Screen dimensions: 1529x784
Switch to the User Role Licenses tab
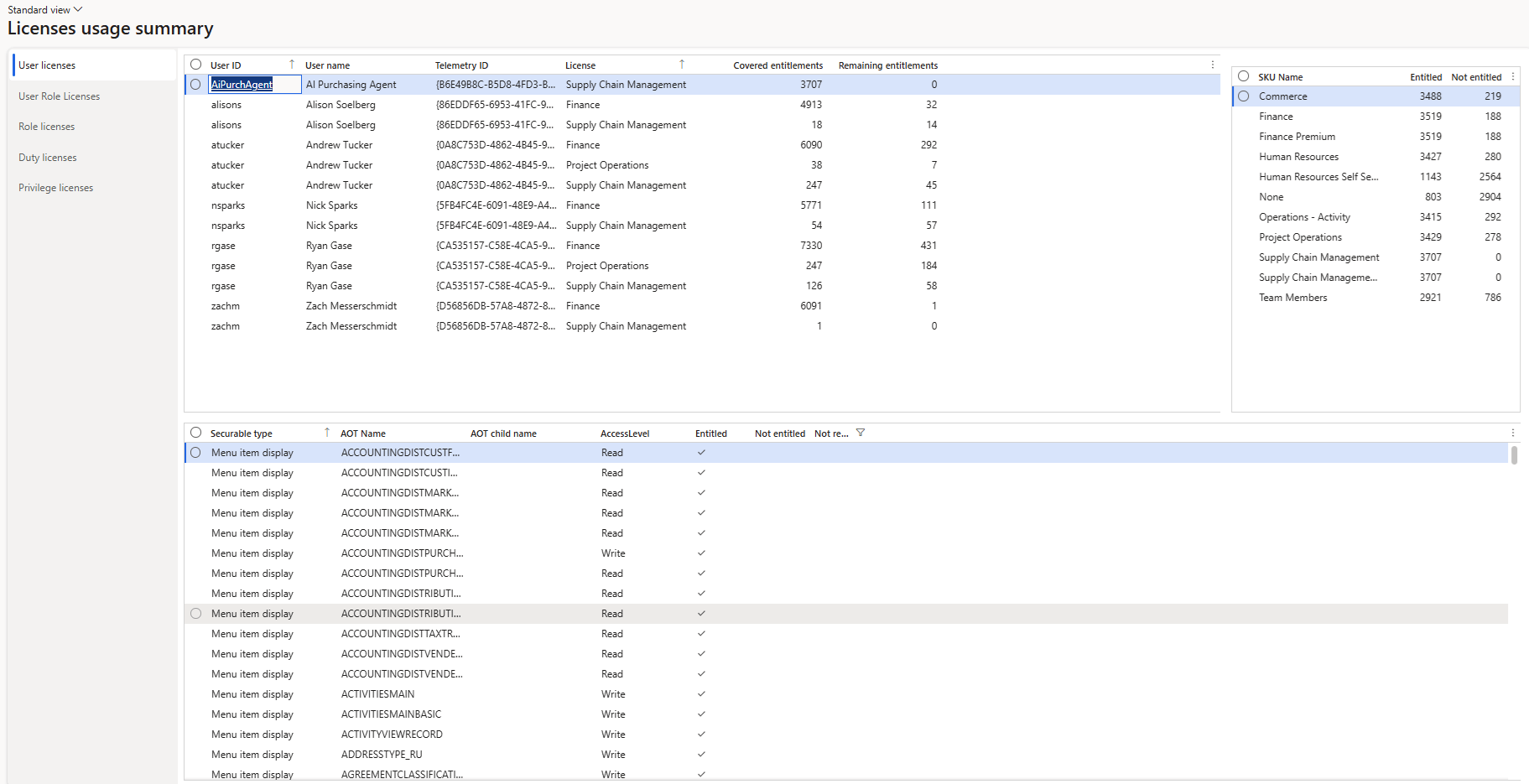coord(60,96)
